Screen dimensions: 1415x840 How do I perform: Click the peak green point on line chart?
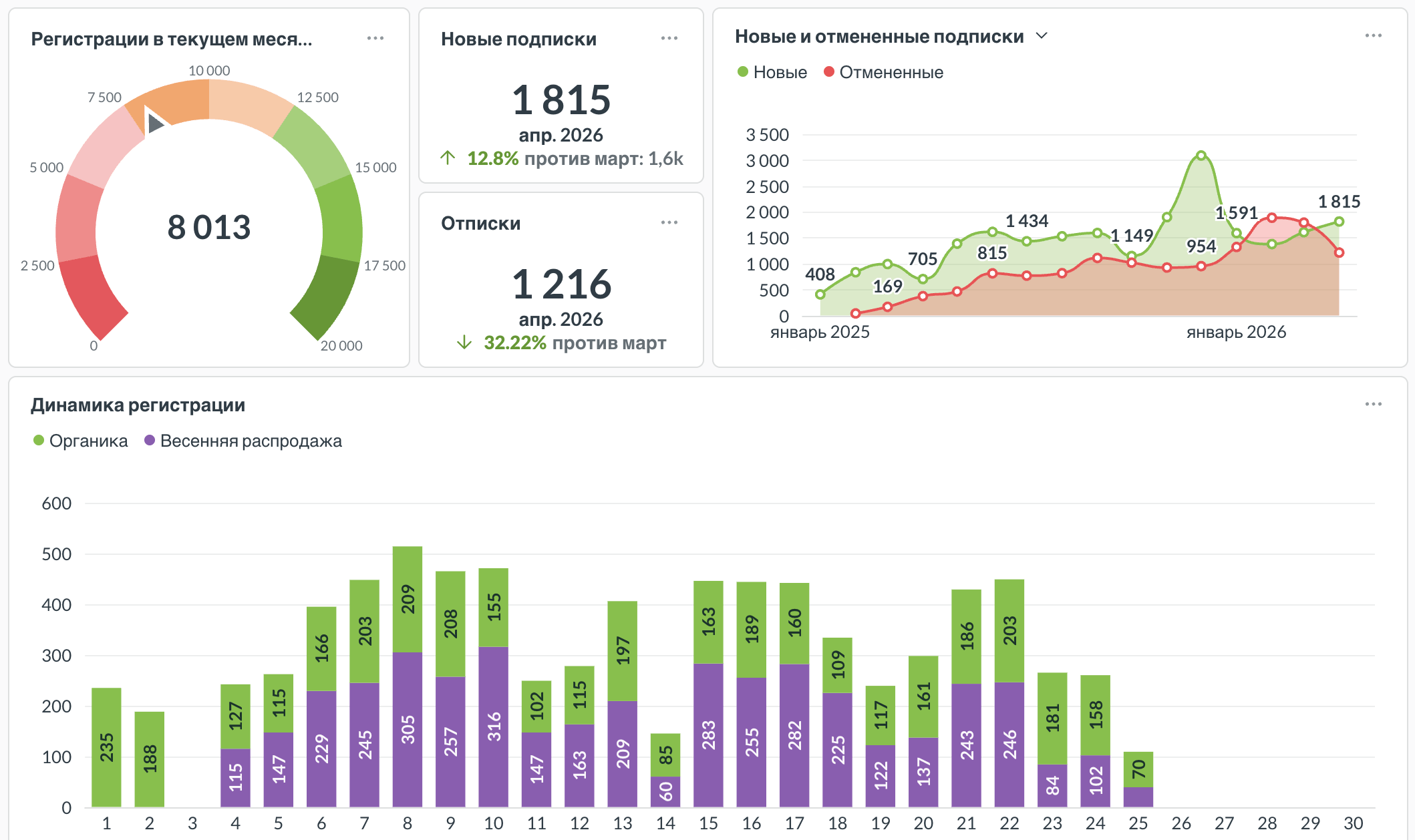(x=1201, y=156)
